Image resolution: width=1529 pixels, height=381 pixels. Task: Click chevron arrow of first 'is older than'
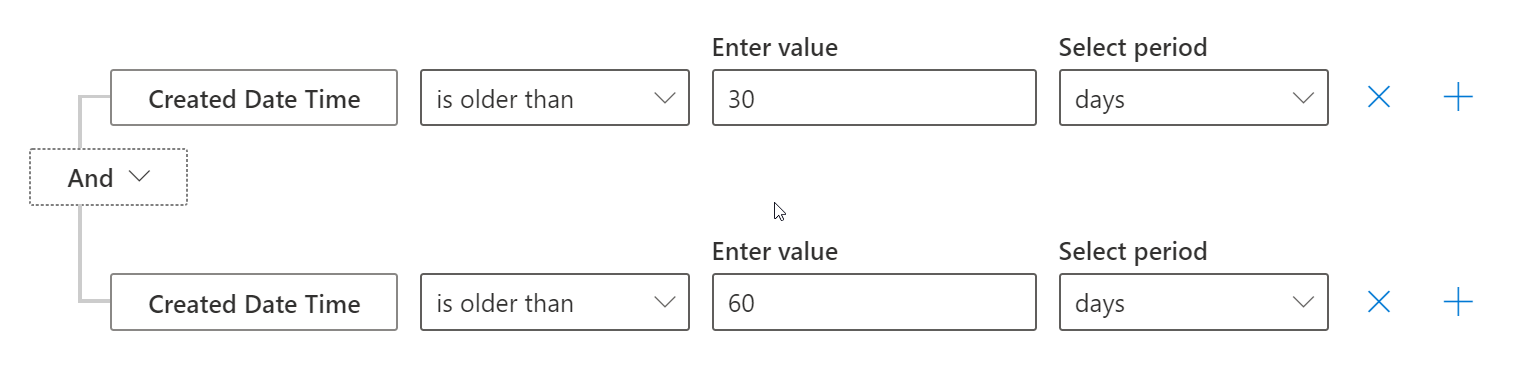click(x=664, y=98)
